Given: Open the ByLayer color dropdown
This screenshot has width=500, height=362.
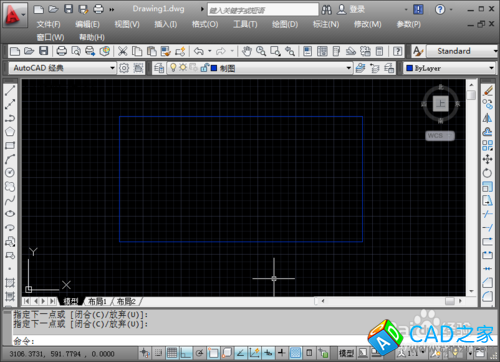Looking at the screenshot, I should click(449, 68).
